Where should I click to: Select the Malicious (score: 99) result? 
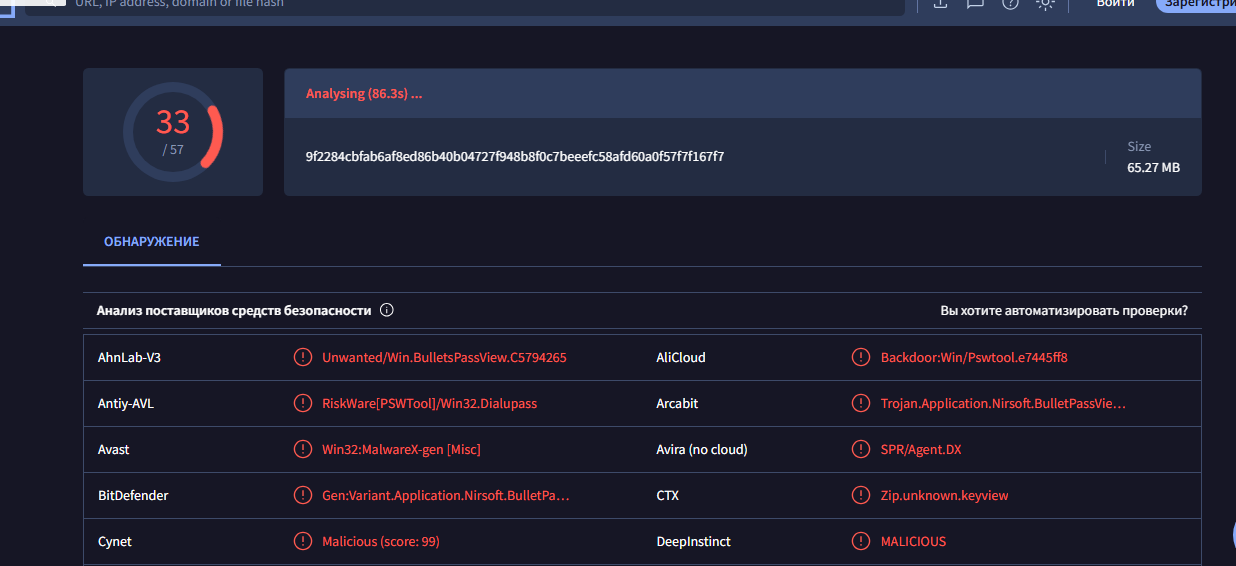point(381,541)
